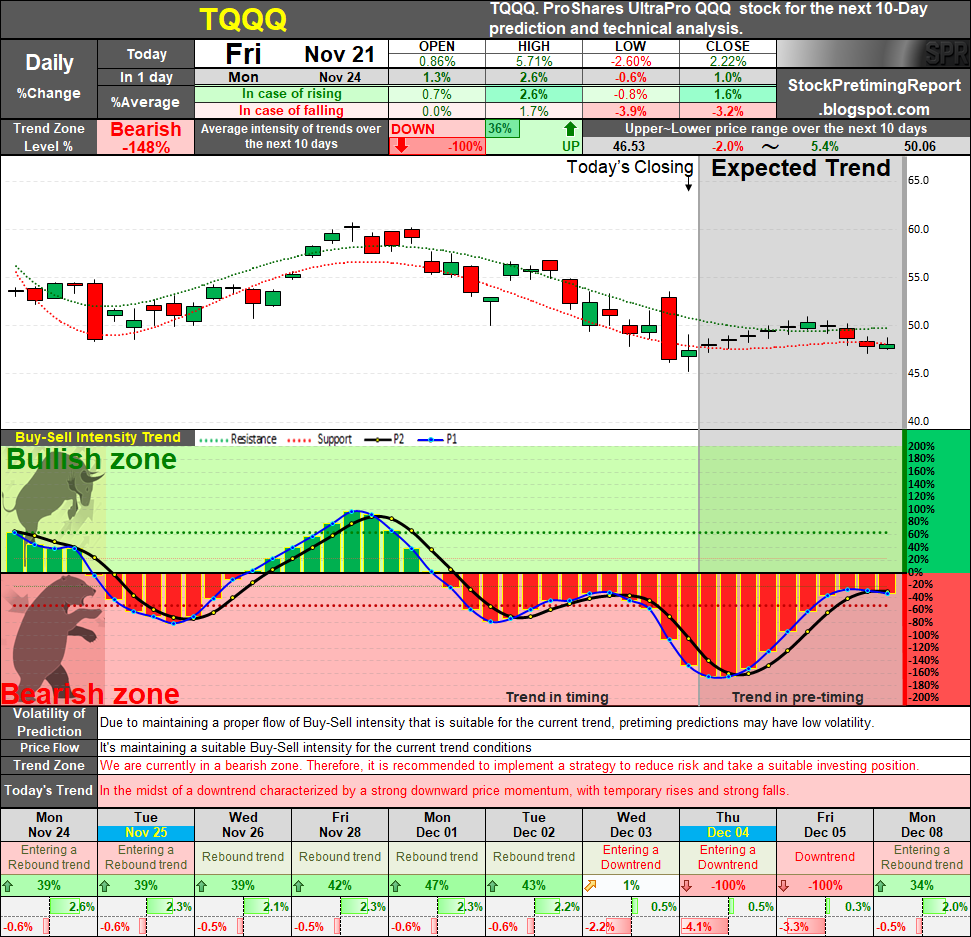Click the green up arrow under Mon Dec 08
The width and height of the screenshot is (971, 937).
(x=881, y=886)
